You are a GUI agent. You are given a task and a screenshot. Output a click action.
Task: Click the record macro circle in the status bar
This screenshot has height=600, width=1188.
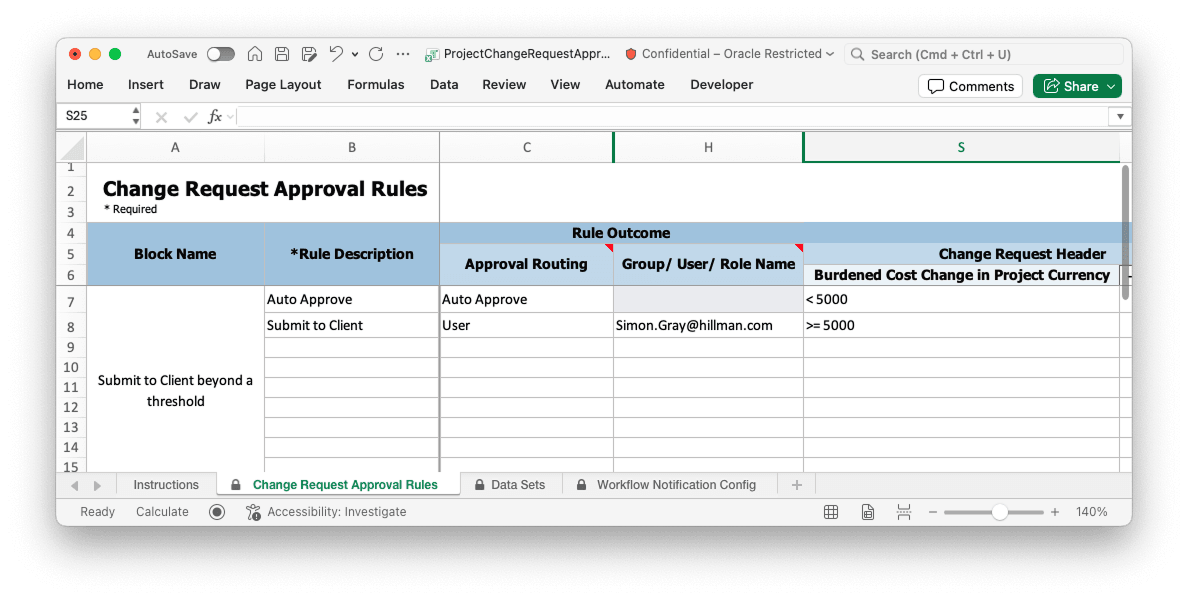[216, 511]
